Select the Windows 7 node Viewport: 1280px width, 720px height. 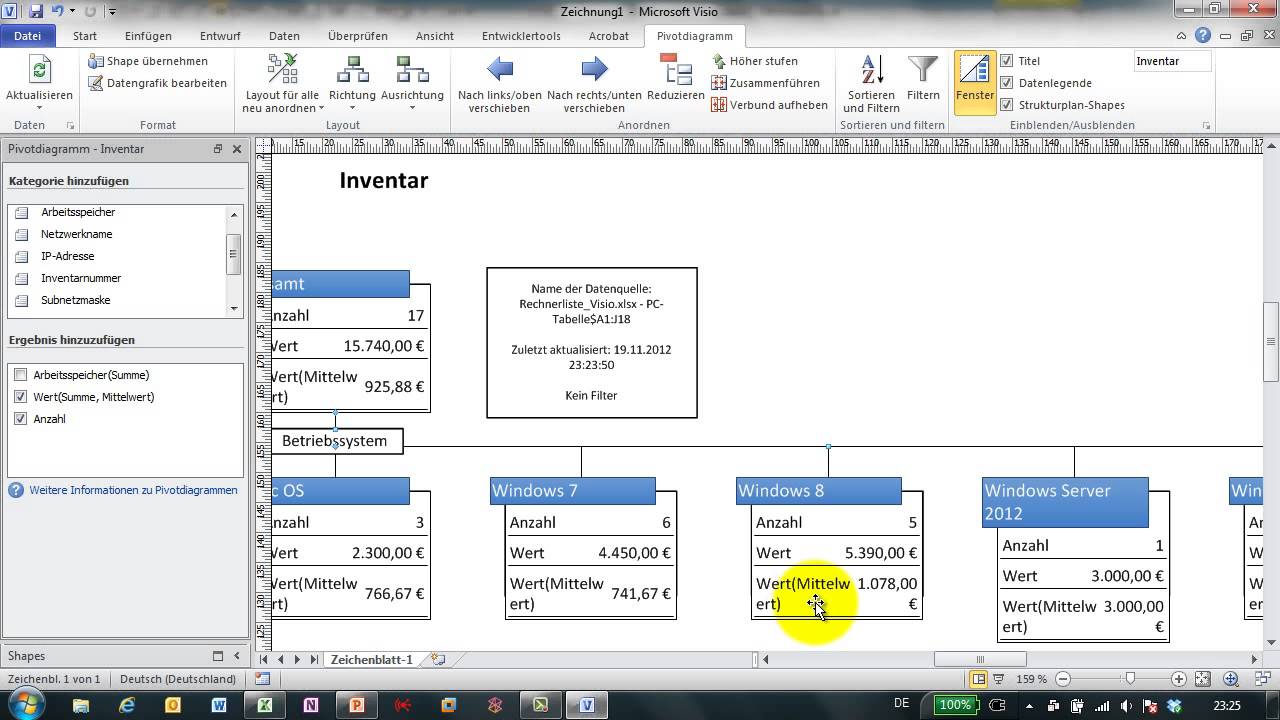click(x=574, y=490)
